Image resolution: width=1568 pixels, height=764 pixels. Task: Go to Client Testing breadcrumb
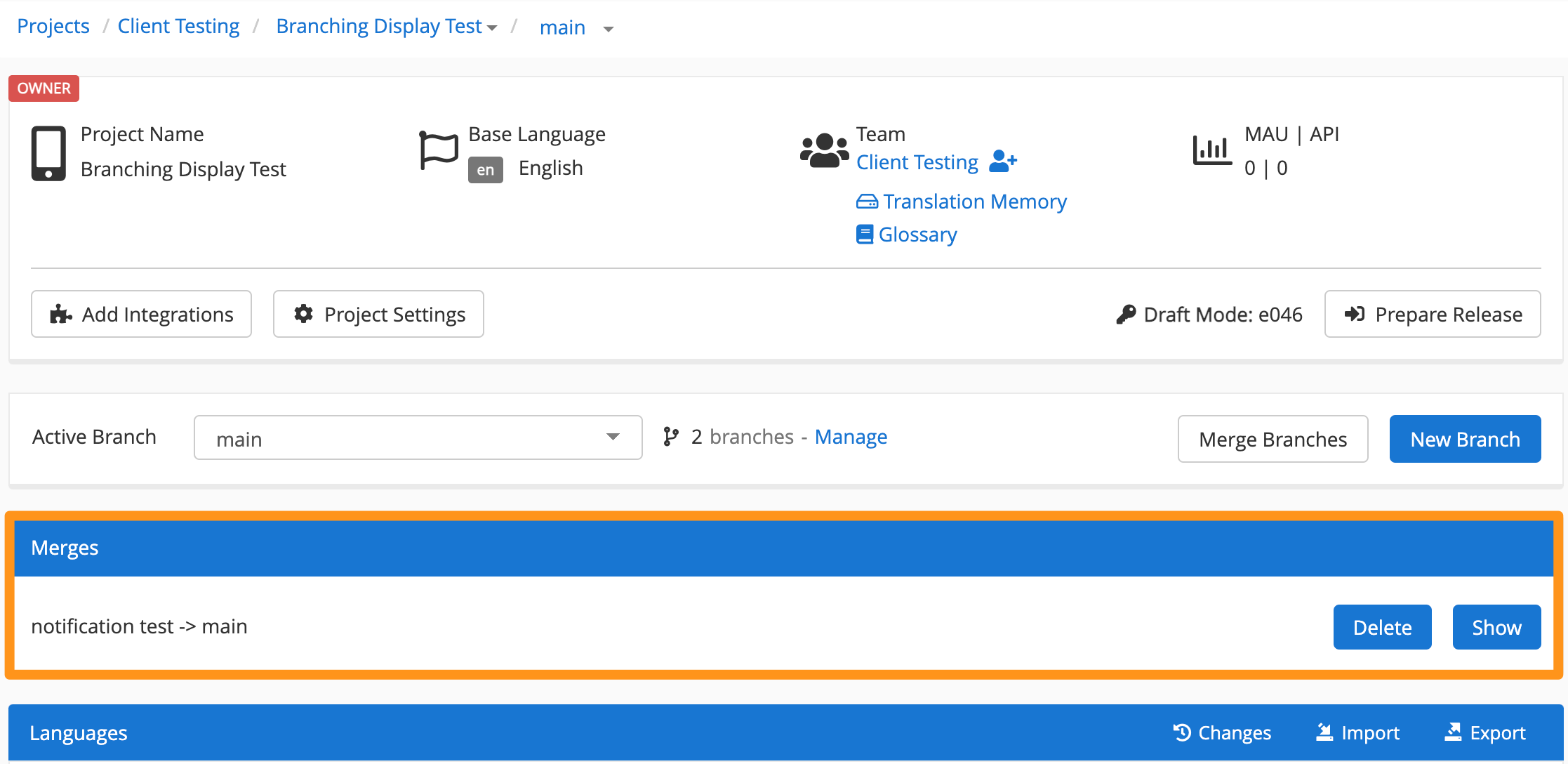(x=178, y=26)
